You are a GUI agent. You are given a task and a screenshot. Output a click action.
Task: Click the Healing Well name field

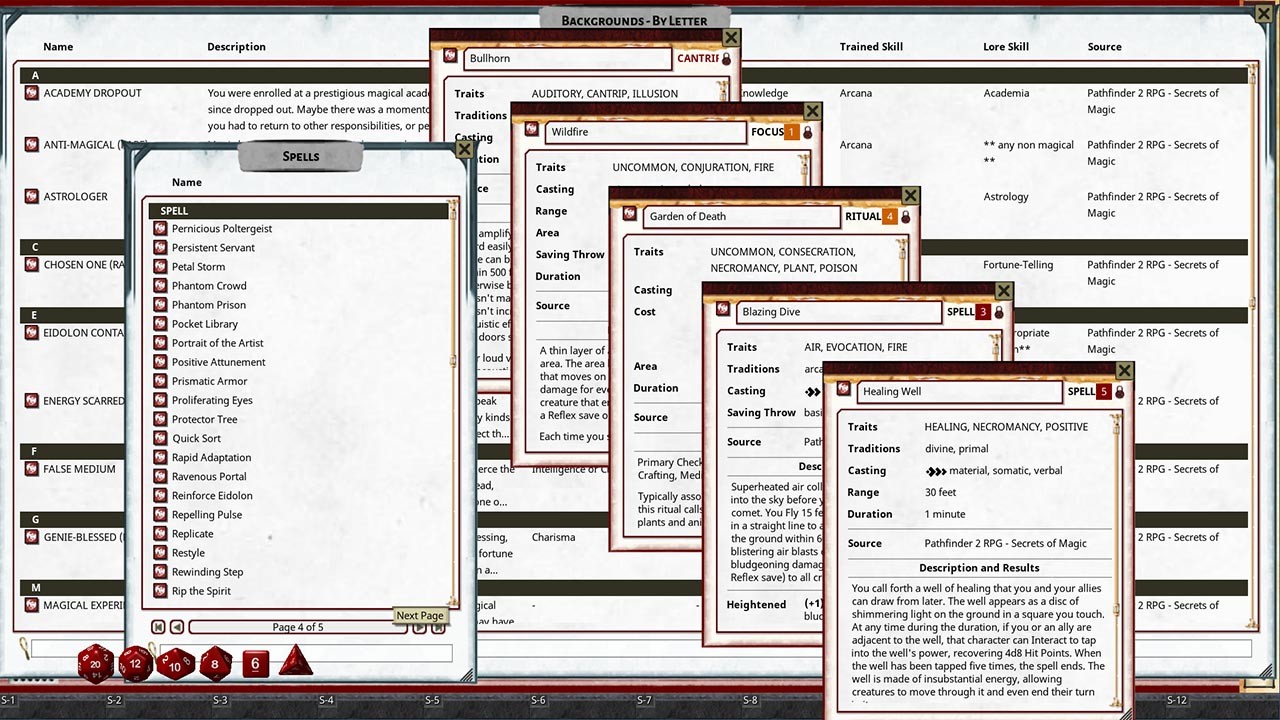958,391
